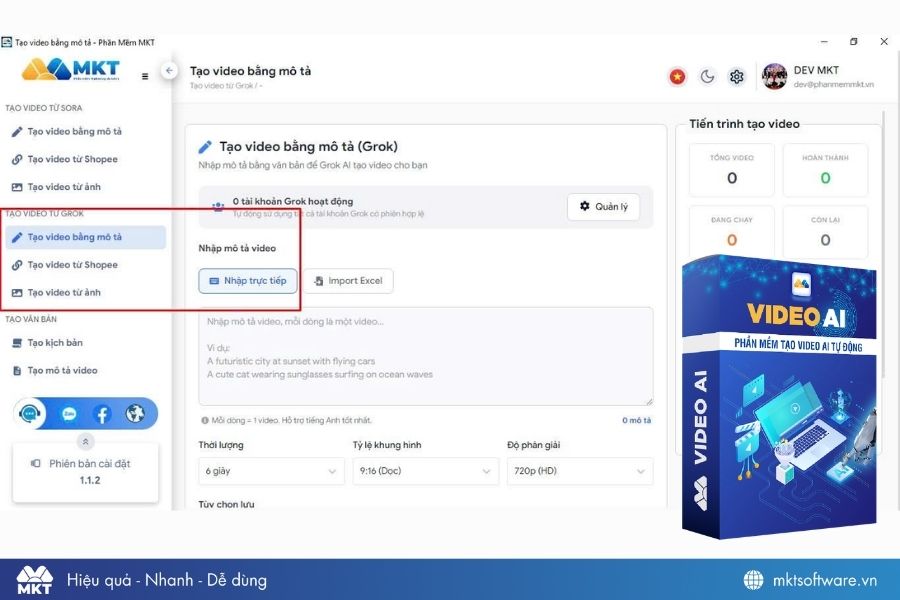Click the globe website icon in the sidebar
The height and width of the screenshot is (600, 900).
pos(137,413)
